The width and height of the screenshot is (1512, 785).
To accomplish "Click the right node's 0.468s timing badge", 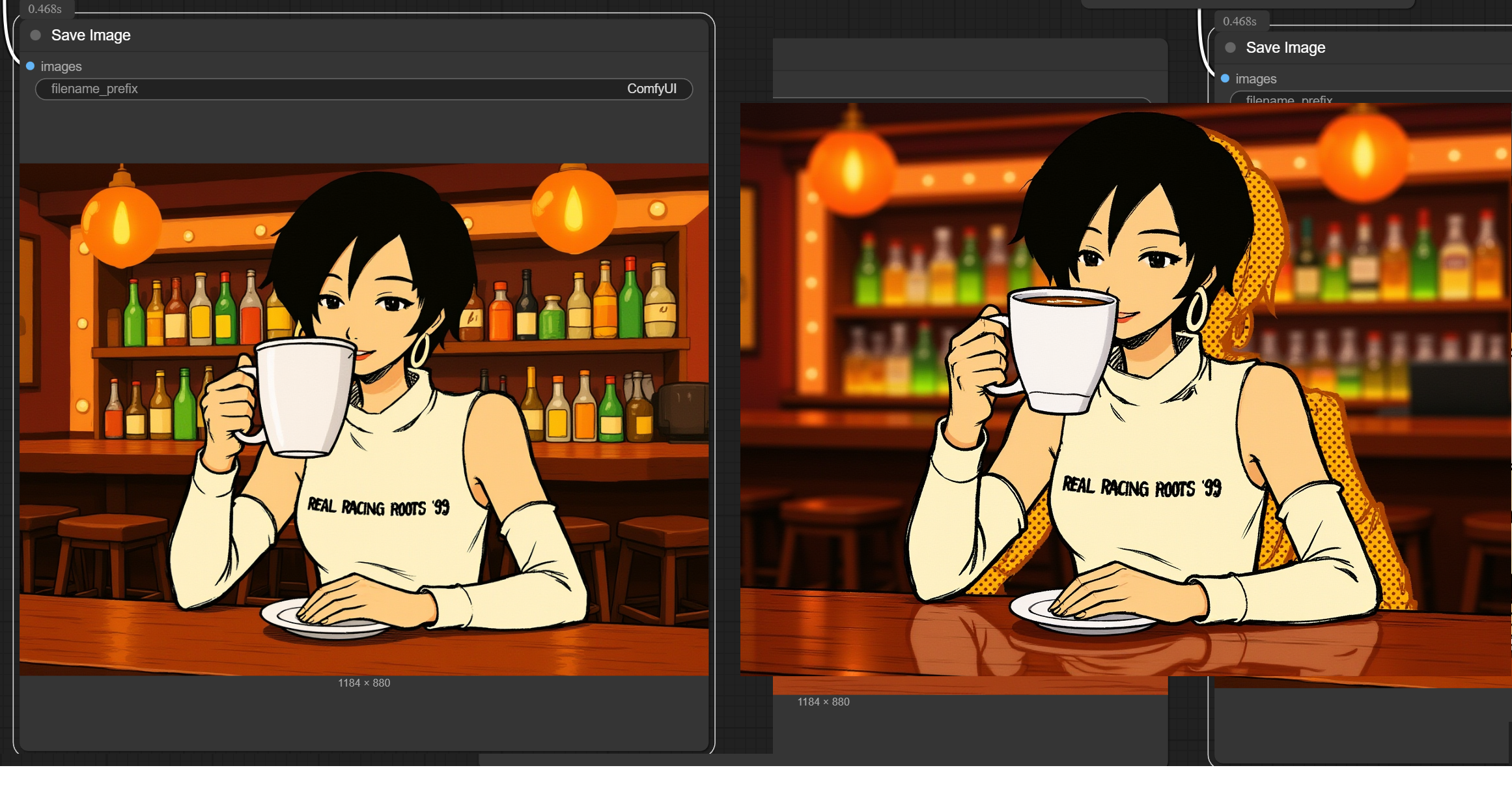I will tap(1240, 21).
